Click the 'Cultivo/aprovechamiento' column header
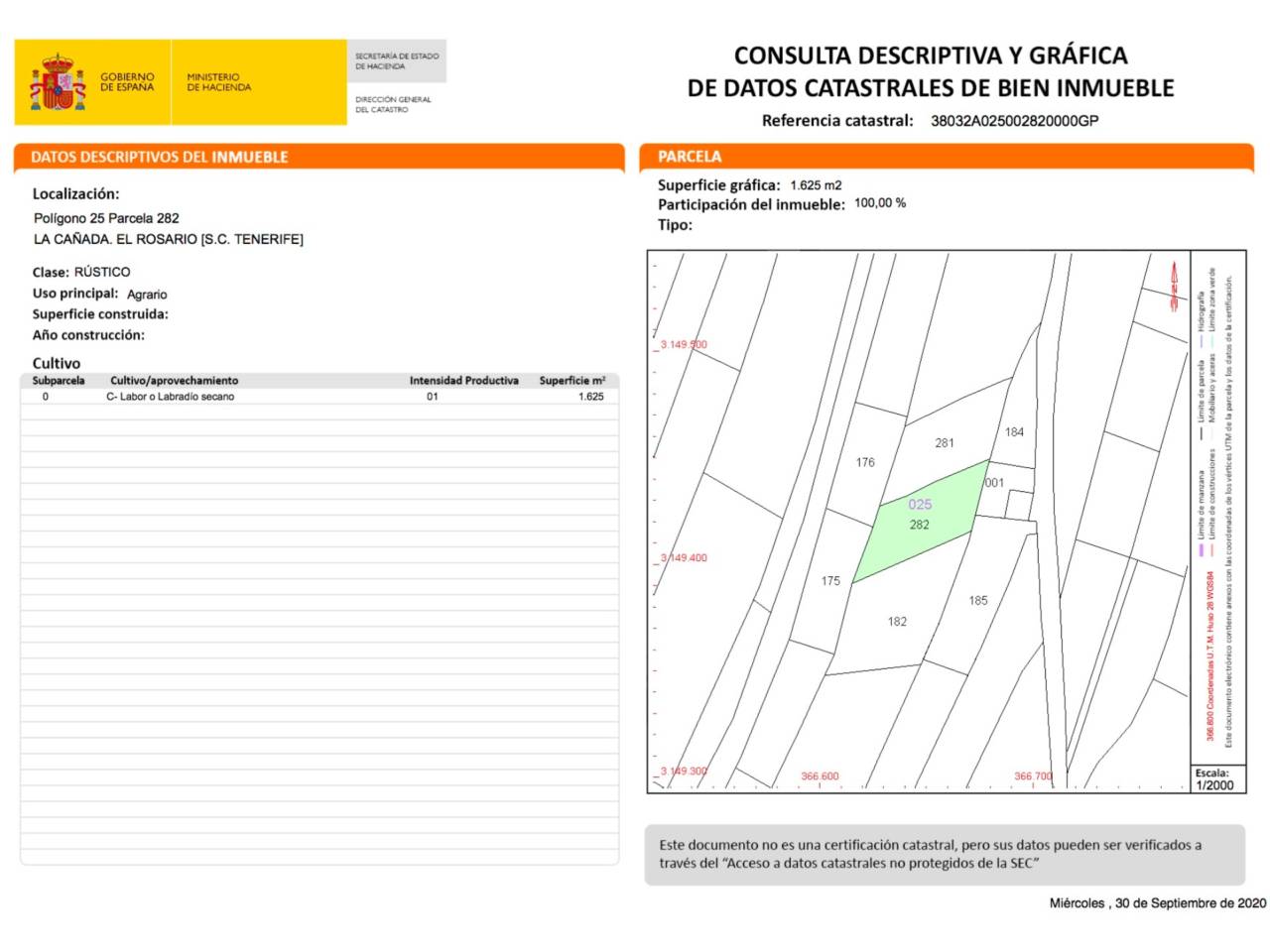The width and height of the screenshot is (1270, 952). [x=175, y=381]
